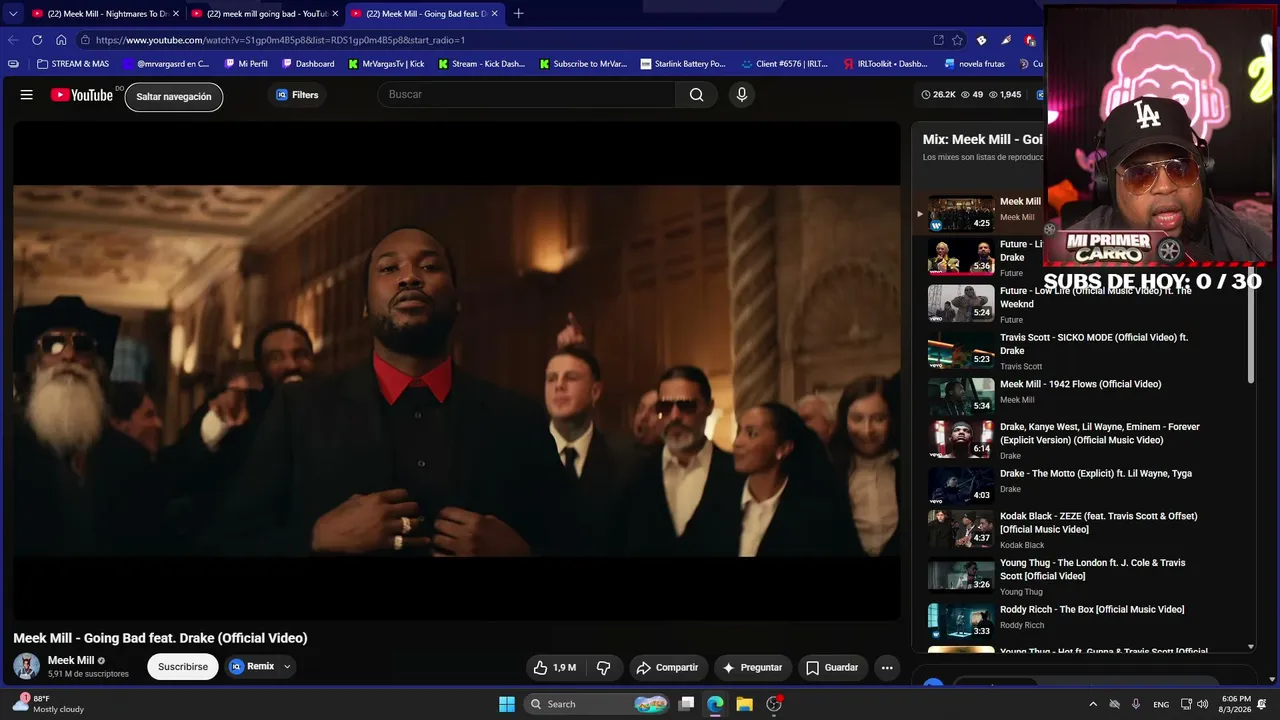The image size is (1280, 720).
Task: Click Meek Mill channel avatar below video
Action: (x=27, y=666)
